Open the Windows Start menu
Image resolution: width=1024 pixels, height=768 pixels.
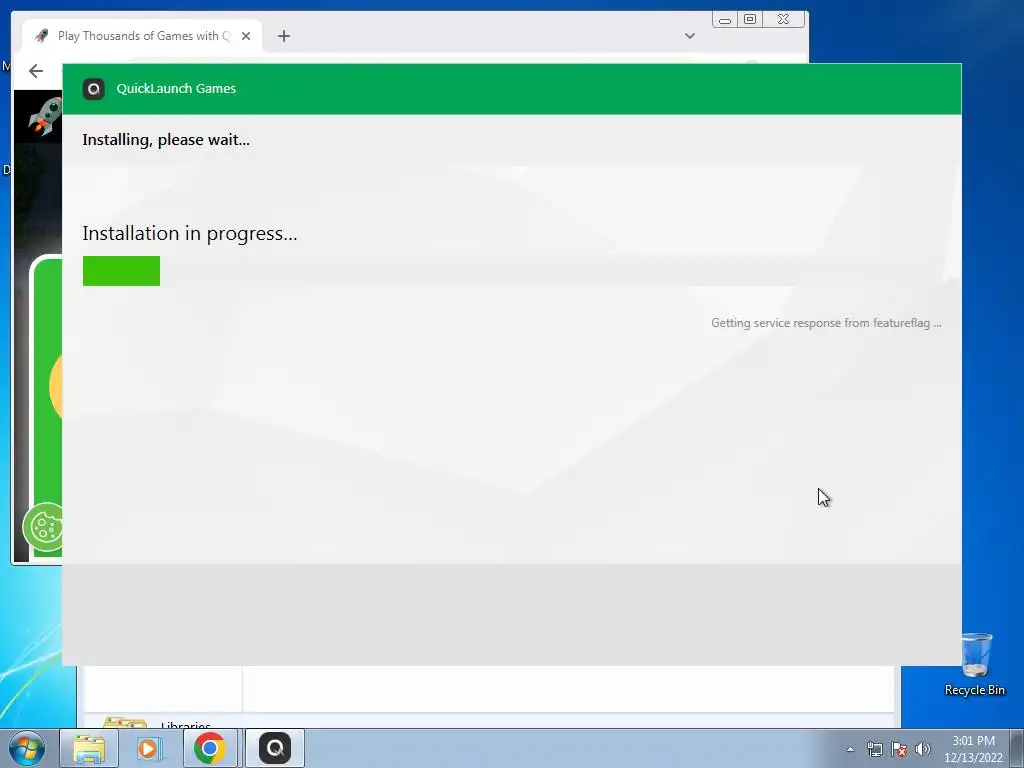pos(27,748)
